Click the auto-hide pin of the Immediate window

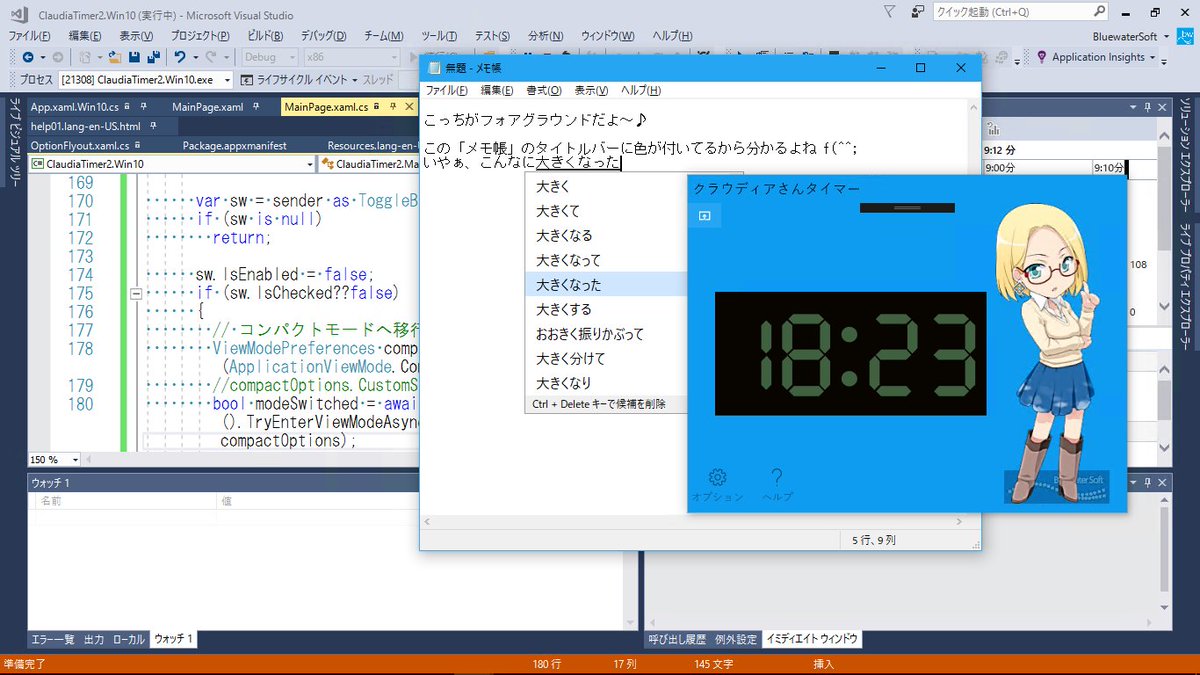(x=1147, y=483)
